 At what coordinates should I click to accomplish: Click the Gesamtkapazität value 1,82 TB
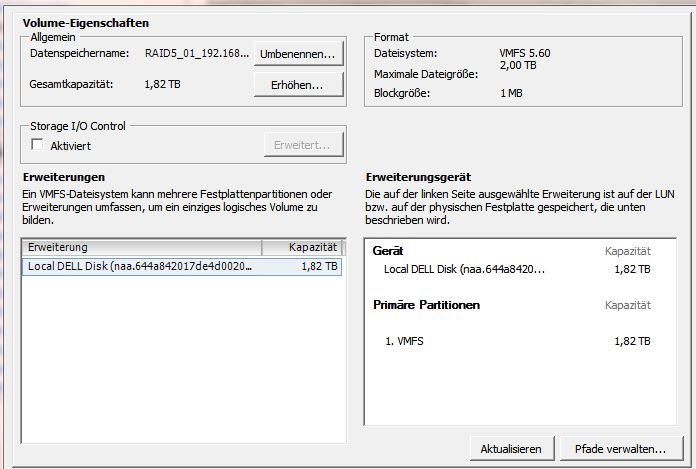(161, 85)
